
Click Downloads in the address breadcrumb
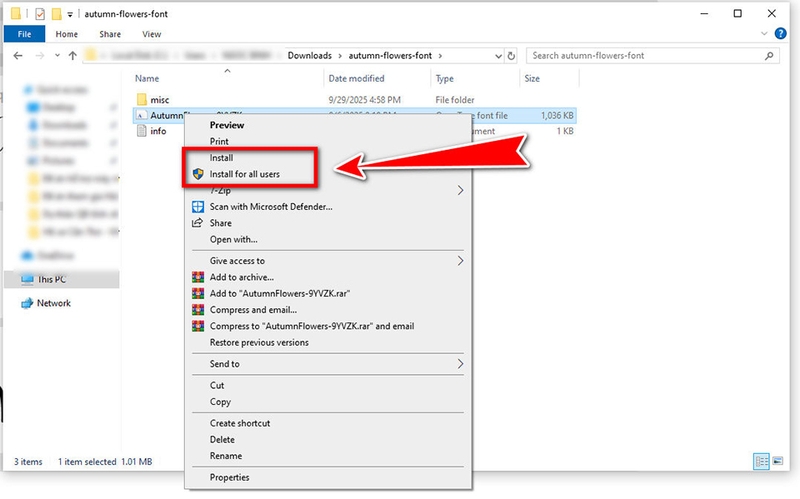click(x=309, y=56)
